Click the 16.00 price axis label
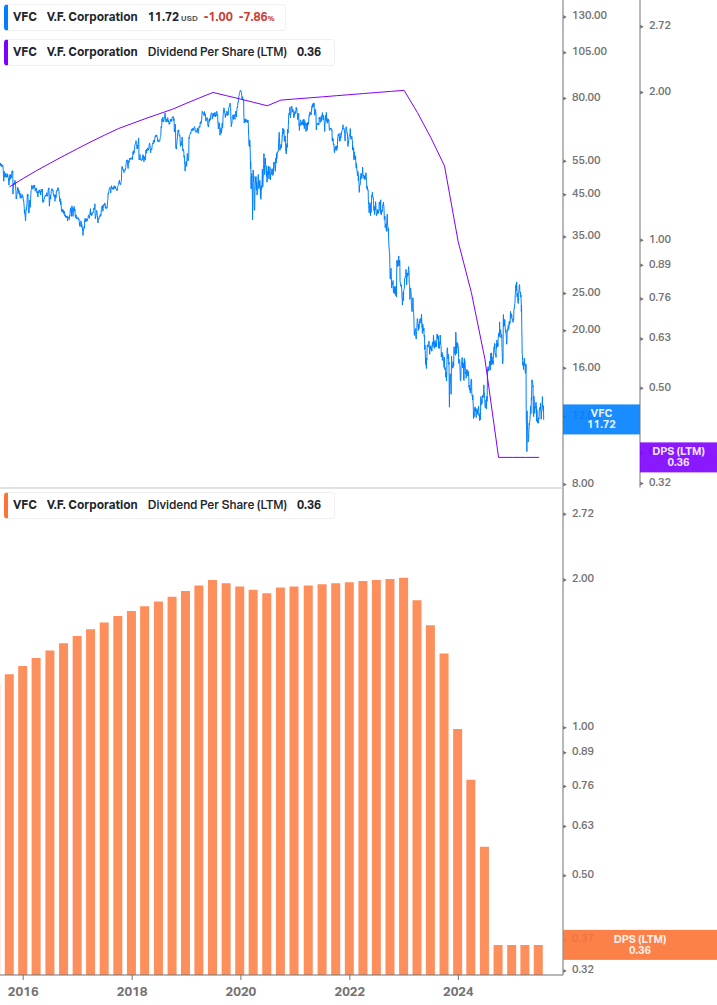717x1005 pixels. tap(586, 367)
